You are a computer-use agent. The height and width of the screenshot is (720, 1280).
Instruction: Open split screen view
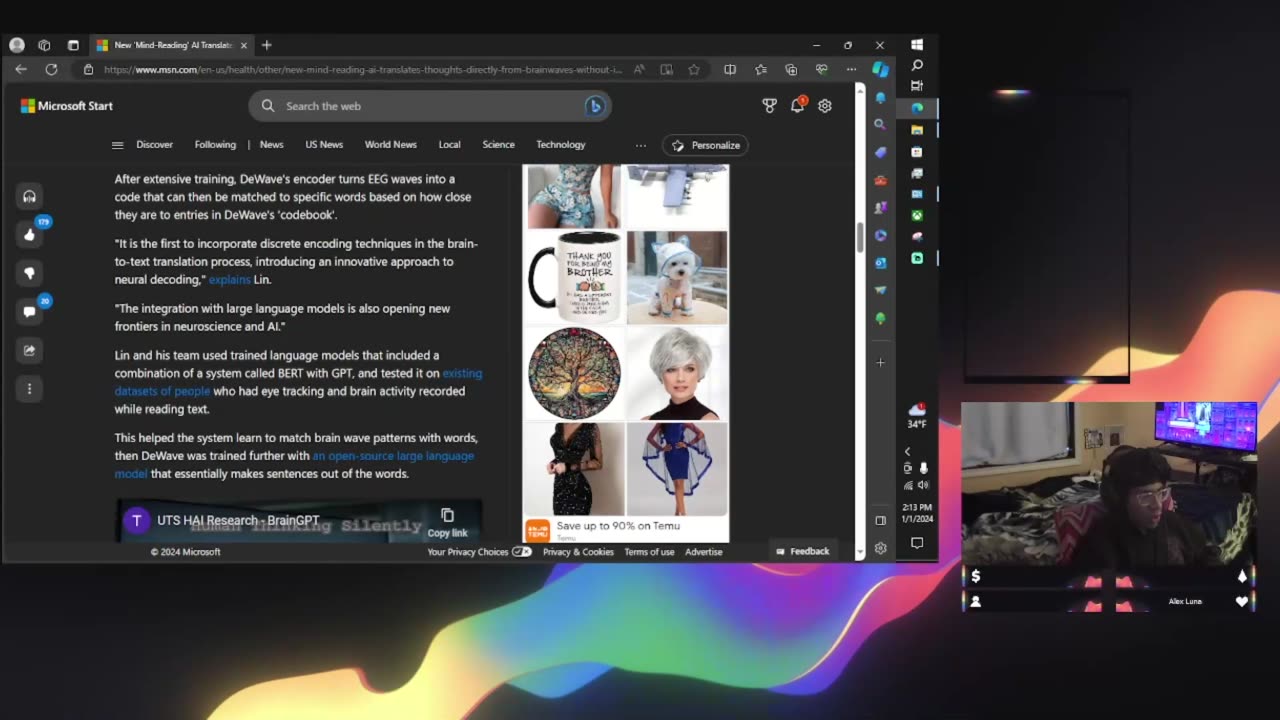(730, 70)
